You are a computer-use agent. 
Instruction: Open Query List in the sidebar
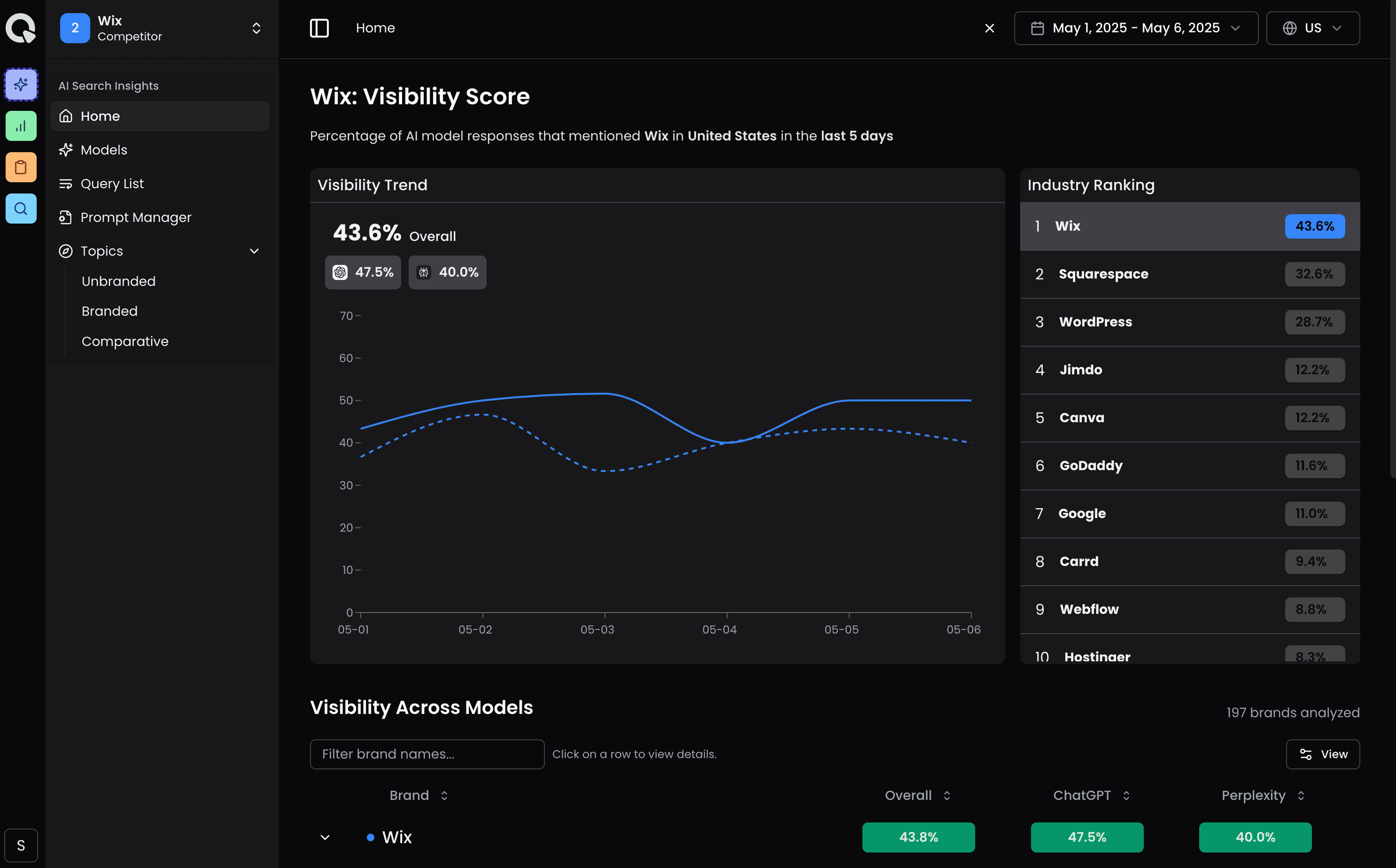[112, 184]
